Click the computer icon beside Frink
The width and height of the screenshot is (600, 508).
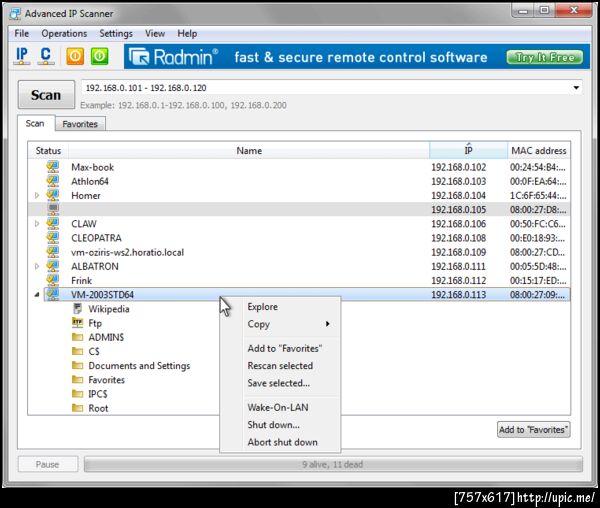click(x=53, y=280)
